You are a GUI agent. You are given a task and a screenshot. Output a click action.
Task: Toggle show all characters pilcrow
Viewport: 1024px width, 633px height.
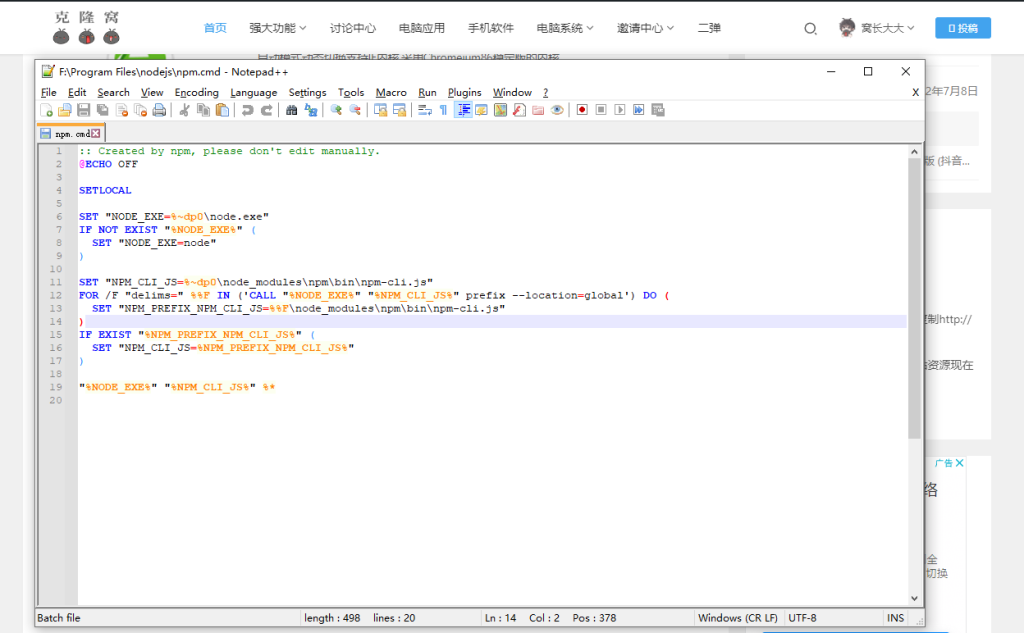point(443,110)
